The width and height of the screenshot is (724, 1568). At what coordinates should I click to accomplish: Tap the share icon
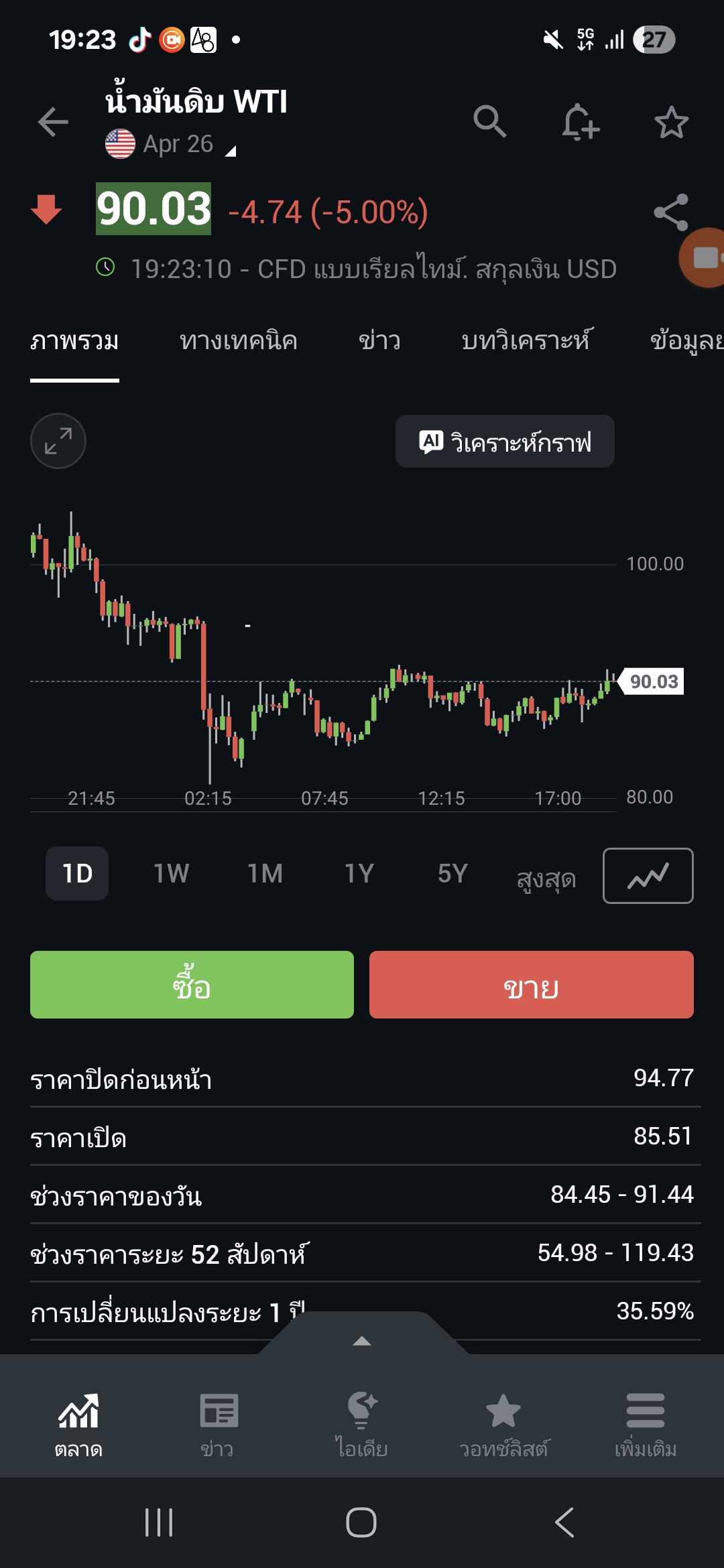[x=670, y=212]
